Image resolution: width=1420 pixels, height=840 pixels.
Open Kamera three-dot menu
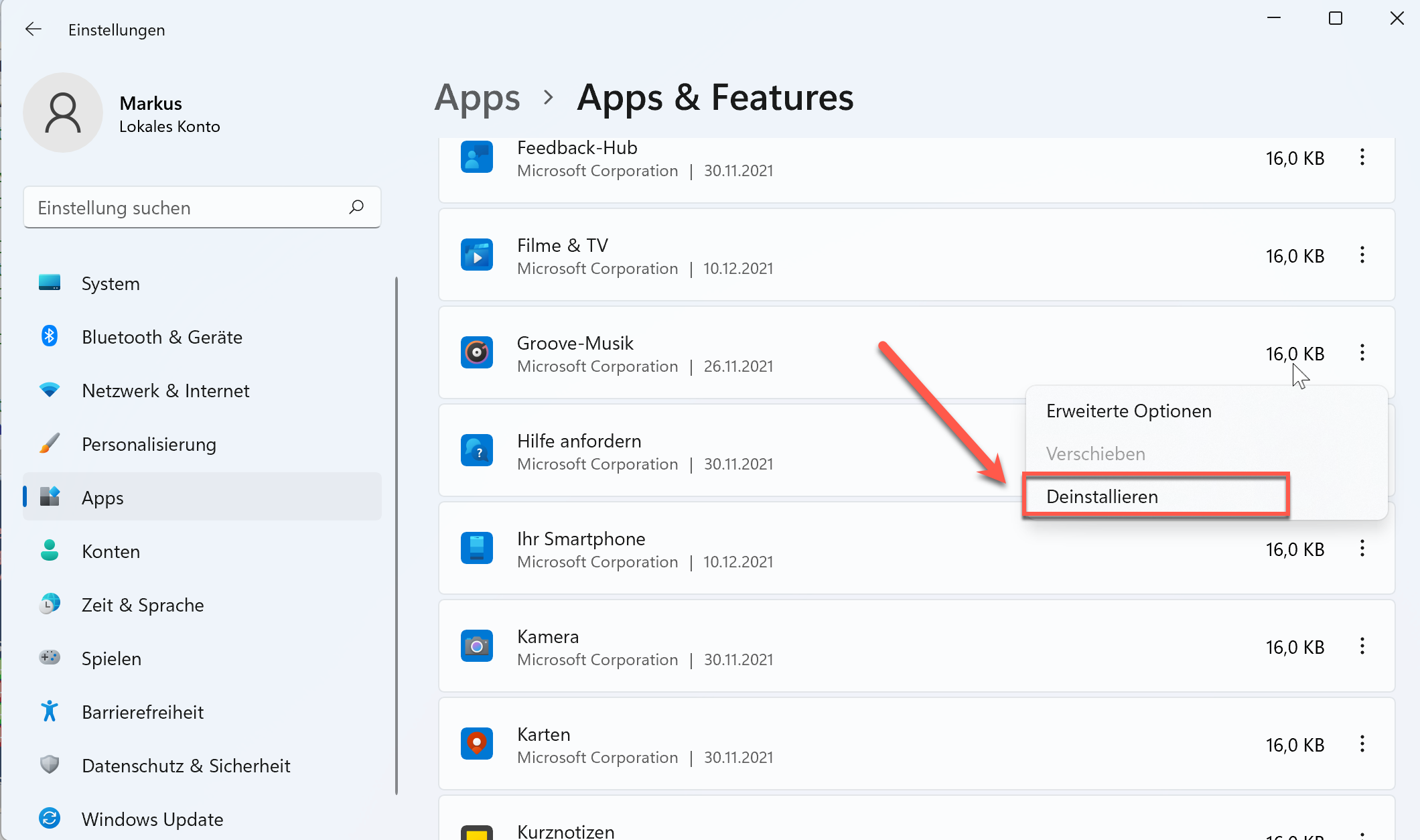1362,646
